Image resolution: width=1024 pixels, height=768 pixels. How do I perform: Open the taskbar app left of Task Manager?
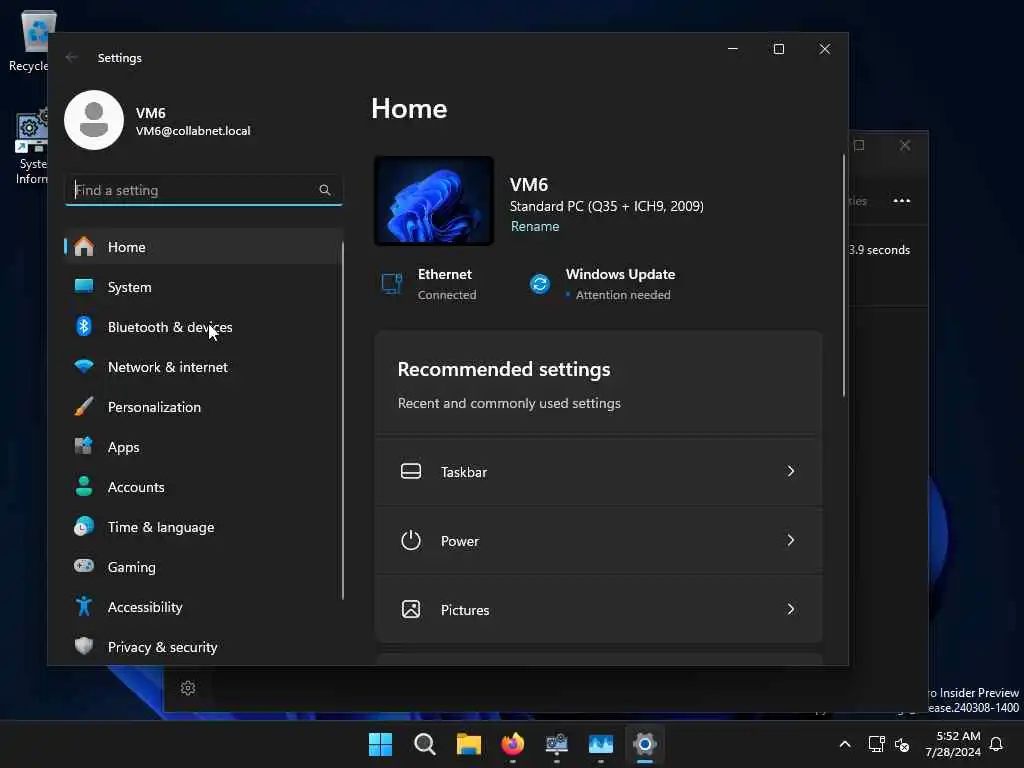coord(556,744)
